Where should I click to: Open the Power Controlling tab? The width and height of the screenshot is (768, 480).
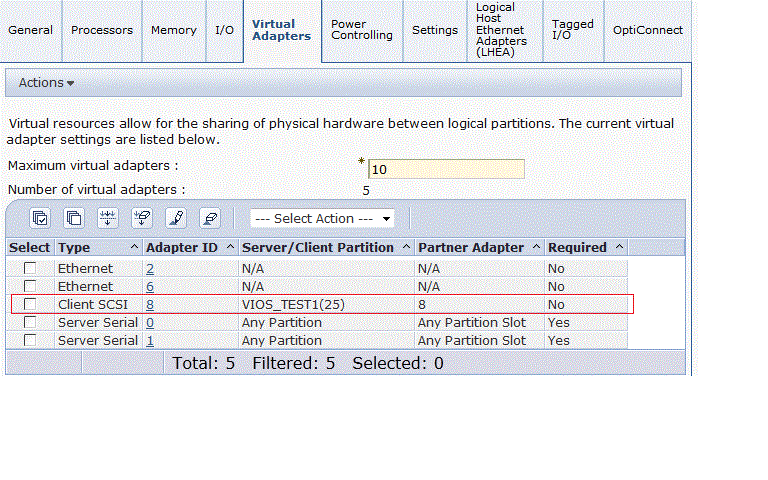[x=362, y=30]
